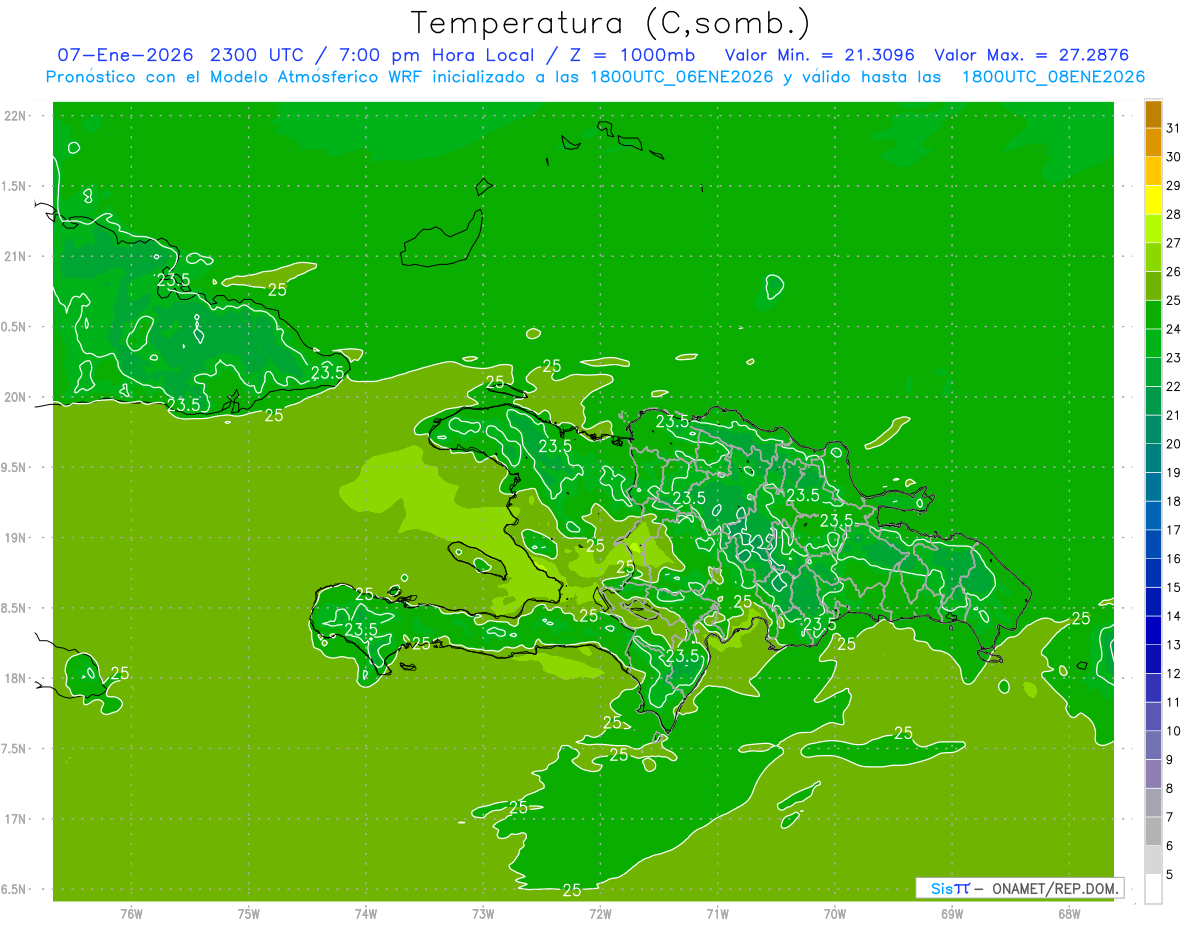This screenshot has height=927, width=1200.
Task: Select the purple 9-degree legend color band
Action: (1153, 746)
